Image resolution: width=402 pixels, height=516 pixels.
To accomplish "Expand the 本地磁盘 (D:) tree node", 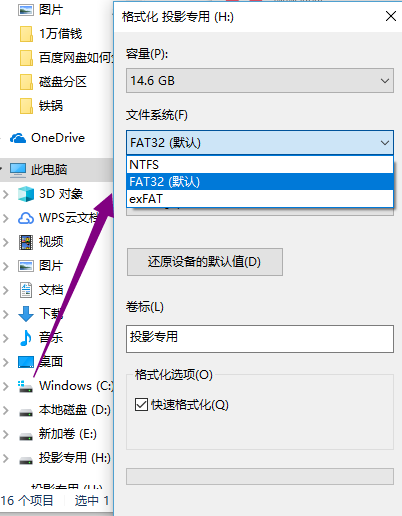I will coord(5,410).
